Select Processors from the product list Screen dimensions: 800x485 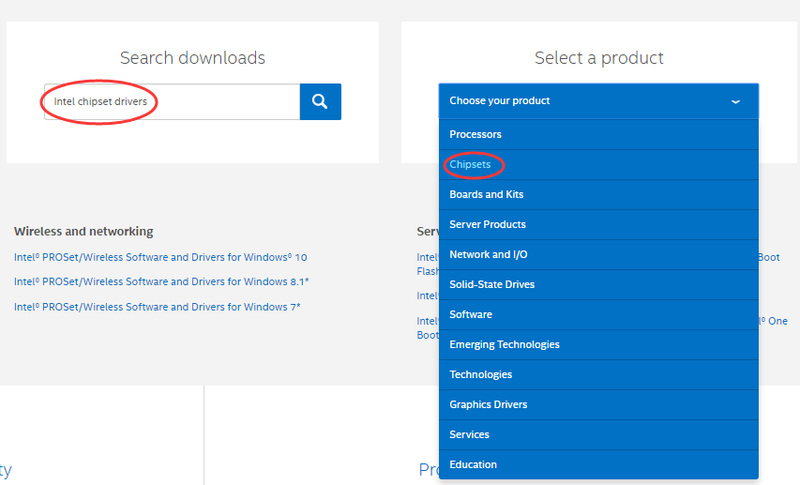pyautogui.click(x=598, y=135)
